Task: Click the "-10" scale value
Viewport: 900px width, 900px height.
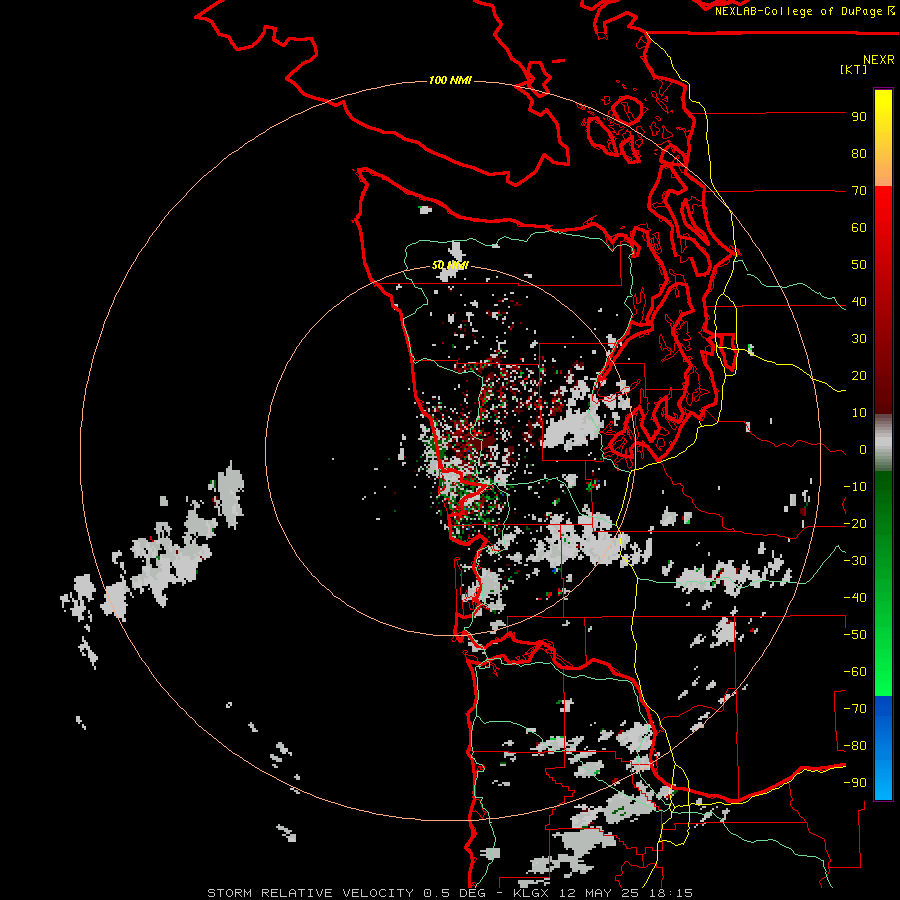Action: click(x=855, y=487)
